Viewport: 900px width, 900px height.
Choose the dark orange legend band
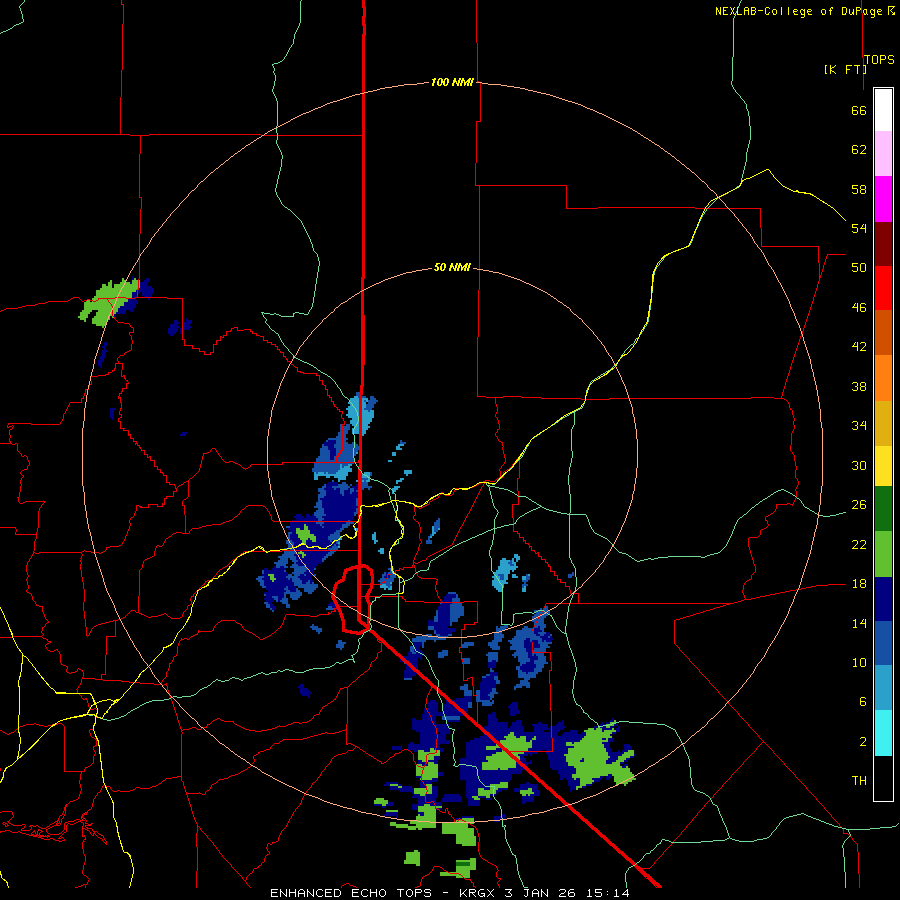[x=883, y=333]
